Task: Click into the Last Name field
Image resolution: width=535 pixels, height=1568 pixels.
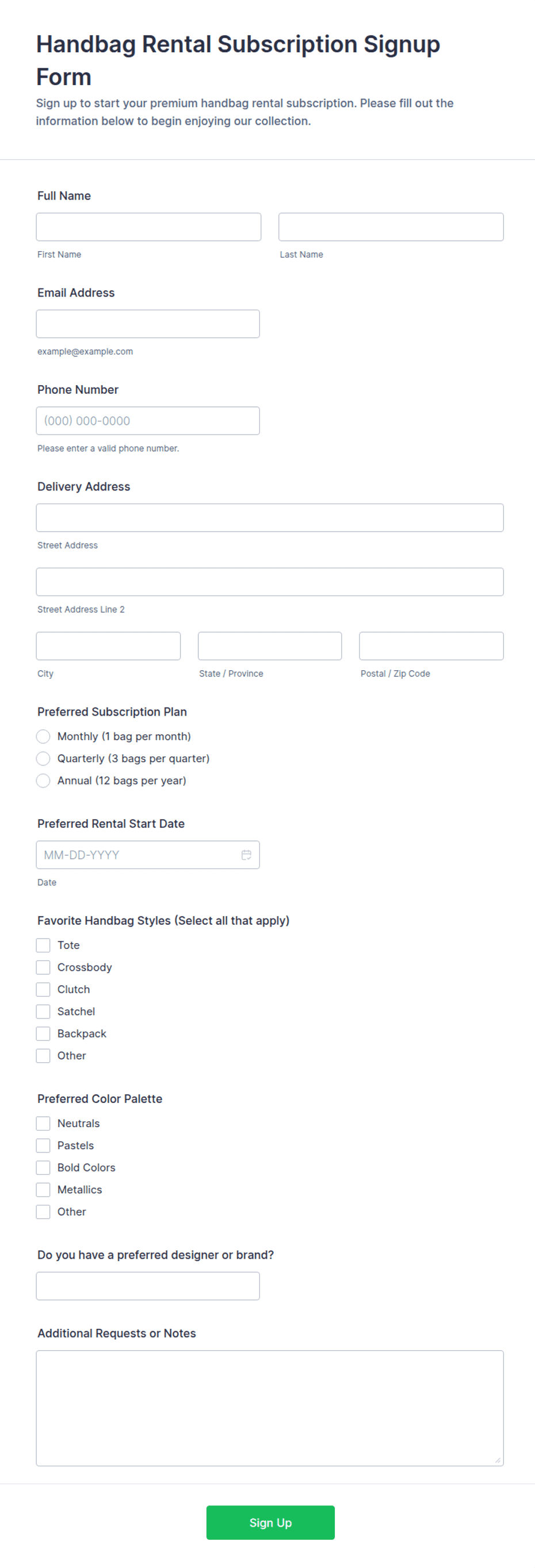Action: pos(391,227)
